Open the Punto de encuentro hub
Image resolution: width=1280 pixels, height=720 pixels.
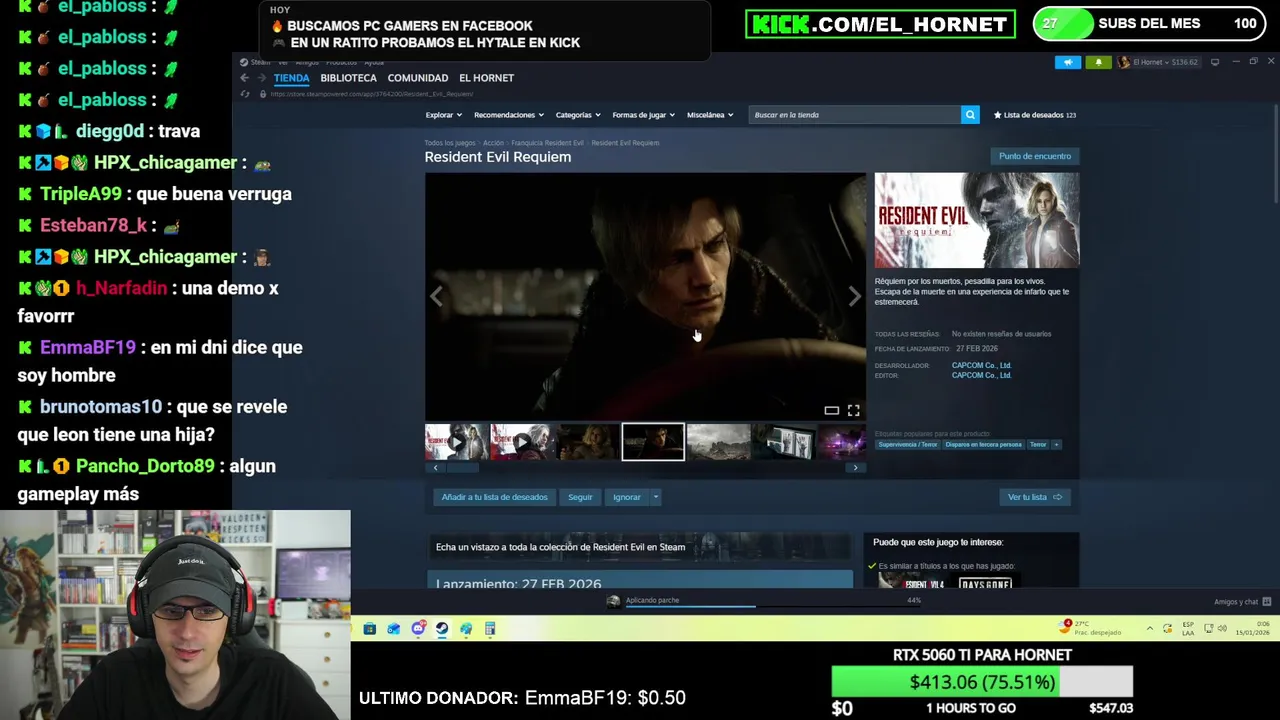(x=1034, y=156)
